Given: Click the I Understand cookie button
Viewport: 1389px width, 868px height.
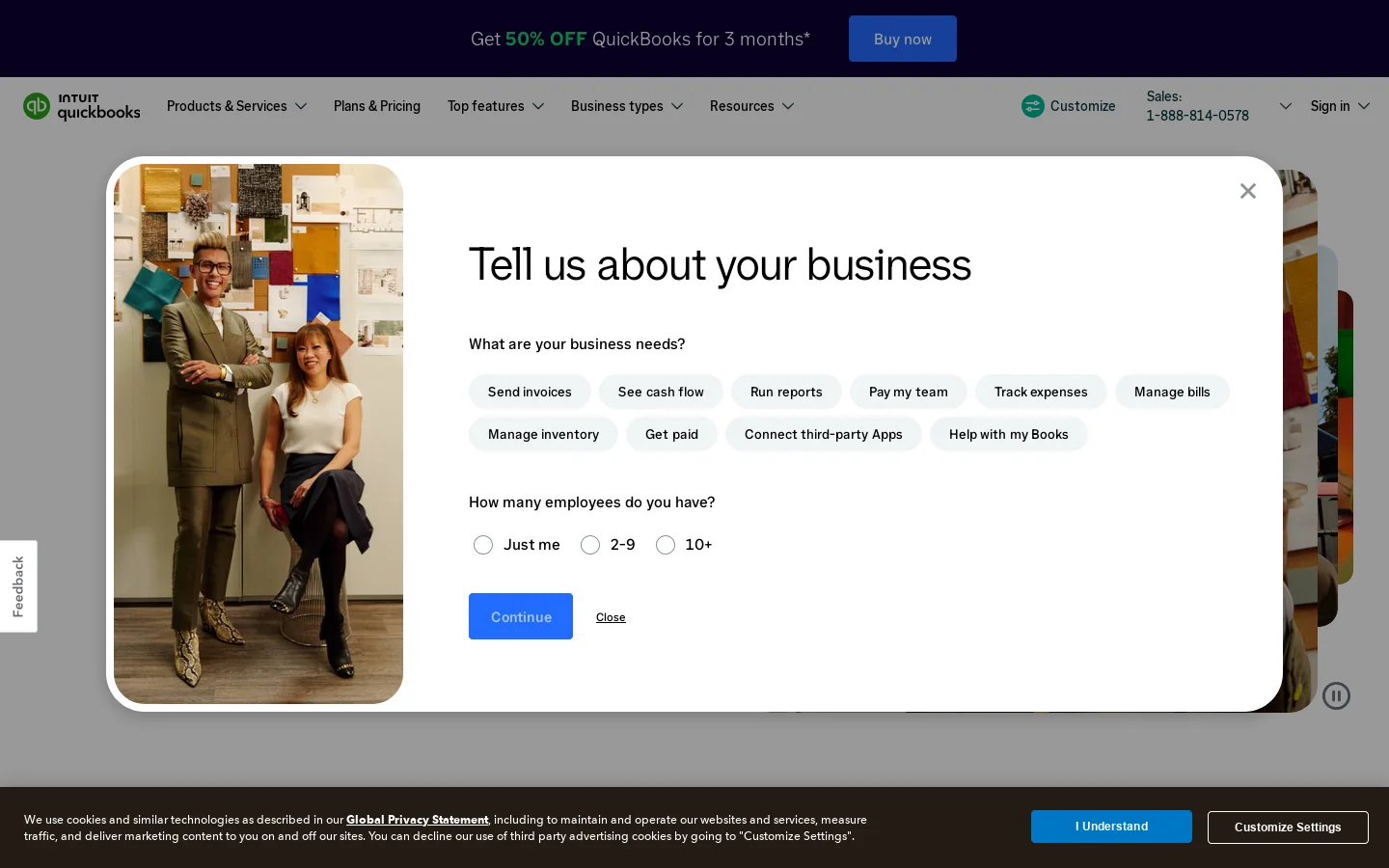Looking at the screenshot, I should (x=1111, y=827).
